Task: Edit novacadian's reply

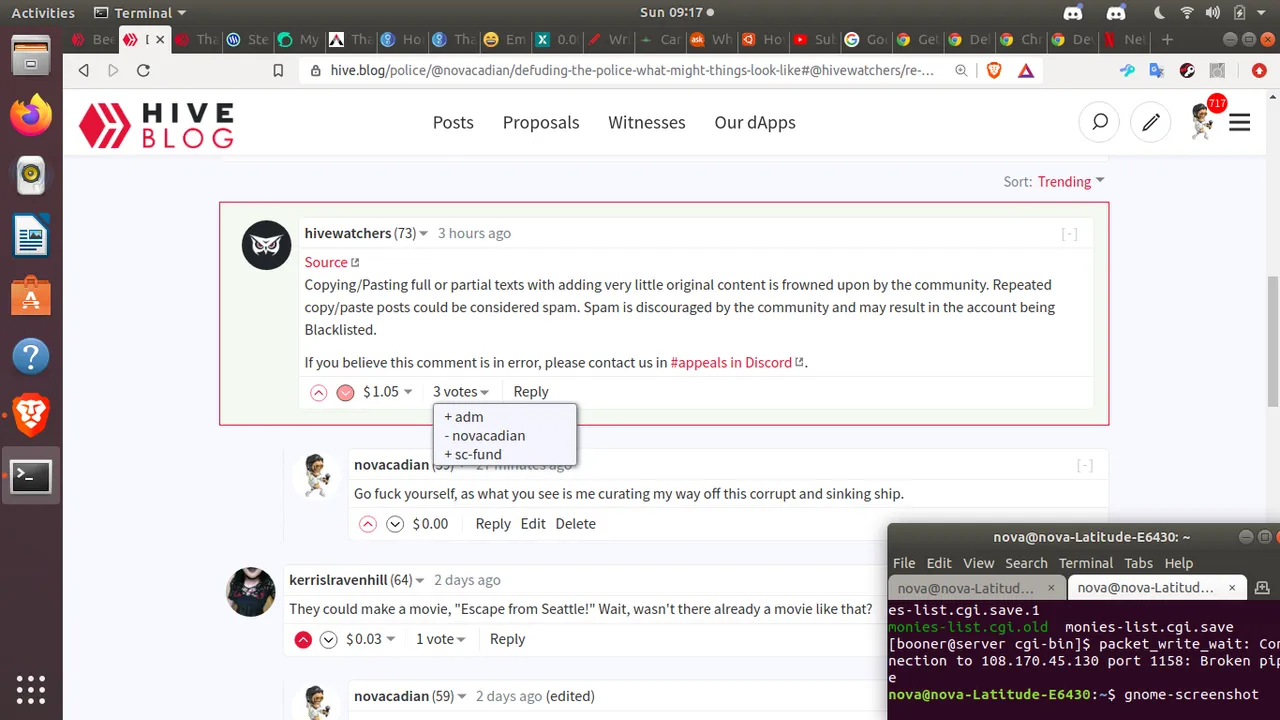Action: (x=533, y=524)
